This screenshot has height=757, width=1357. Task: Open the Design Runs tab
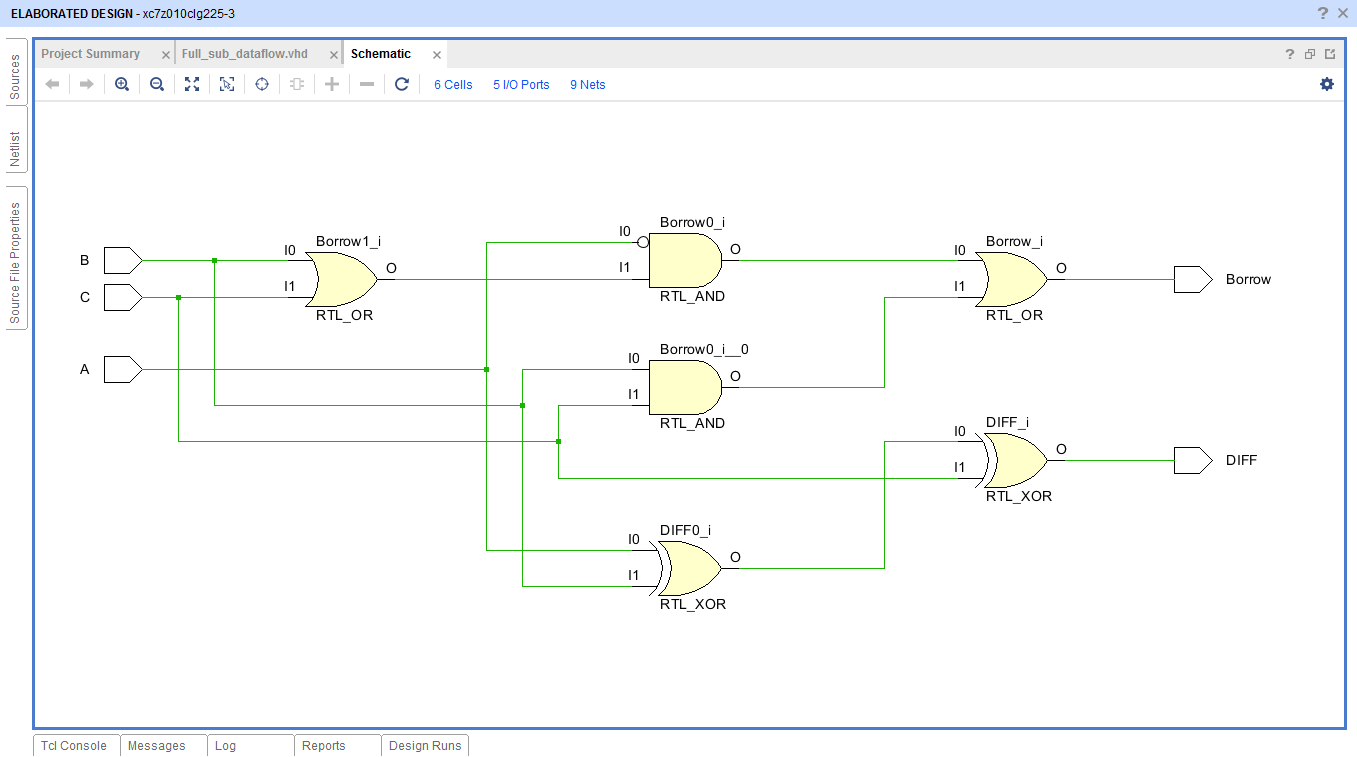(425, 746)
